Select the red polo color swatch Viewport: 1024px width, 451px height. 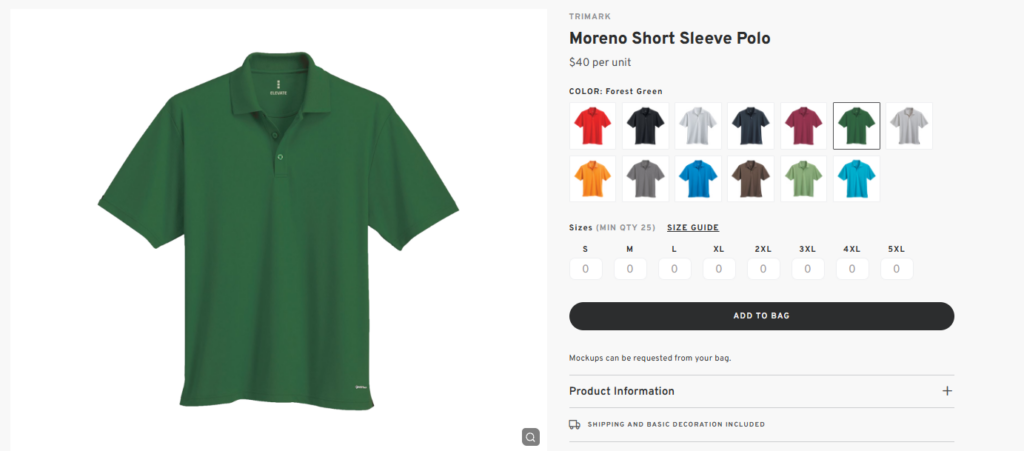coord(593,126)
